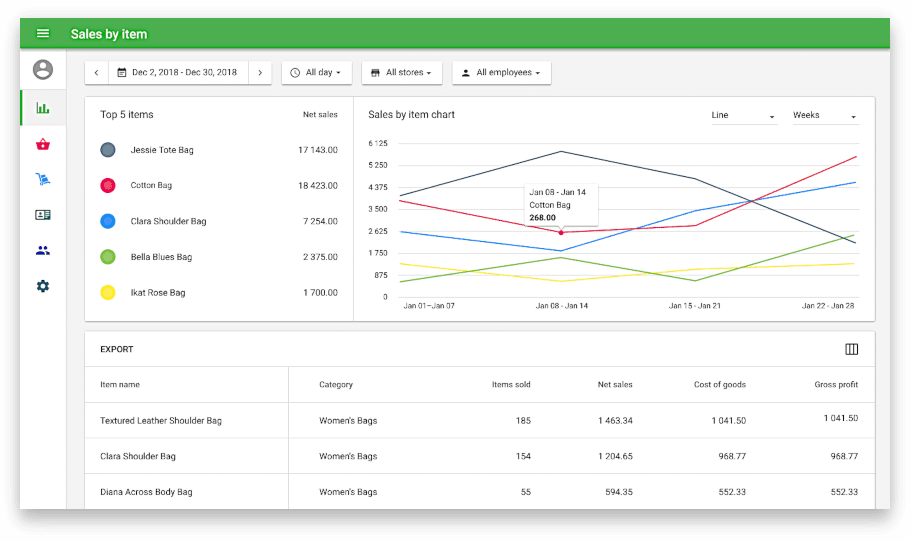Open the Weeks interval dropdown
The image size is (911, 542).
click(824, 116)
